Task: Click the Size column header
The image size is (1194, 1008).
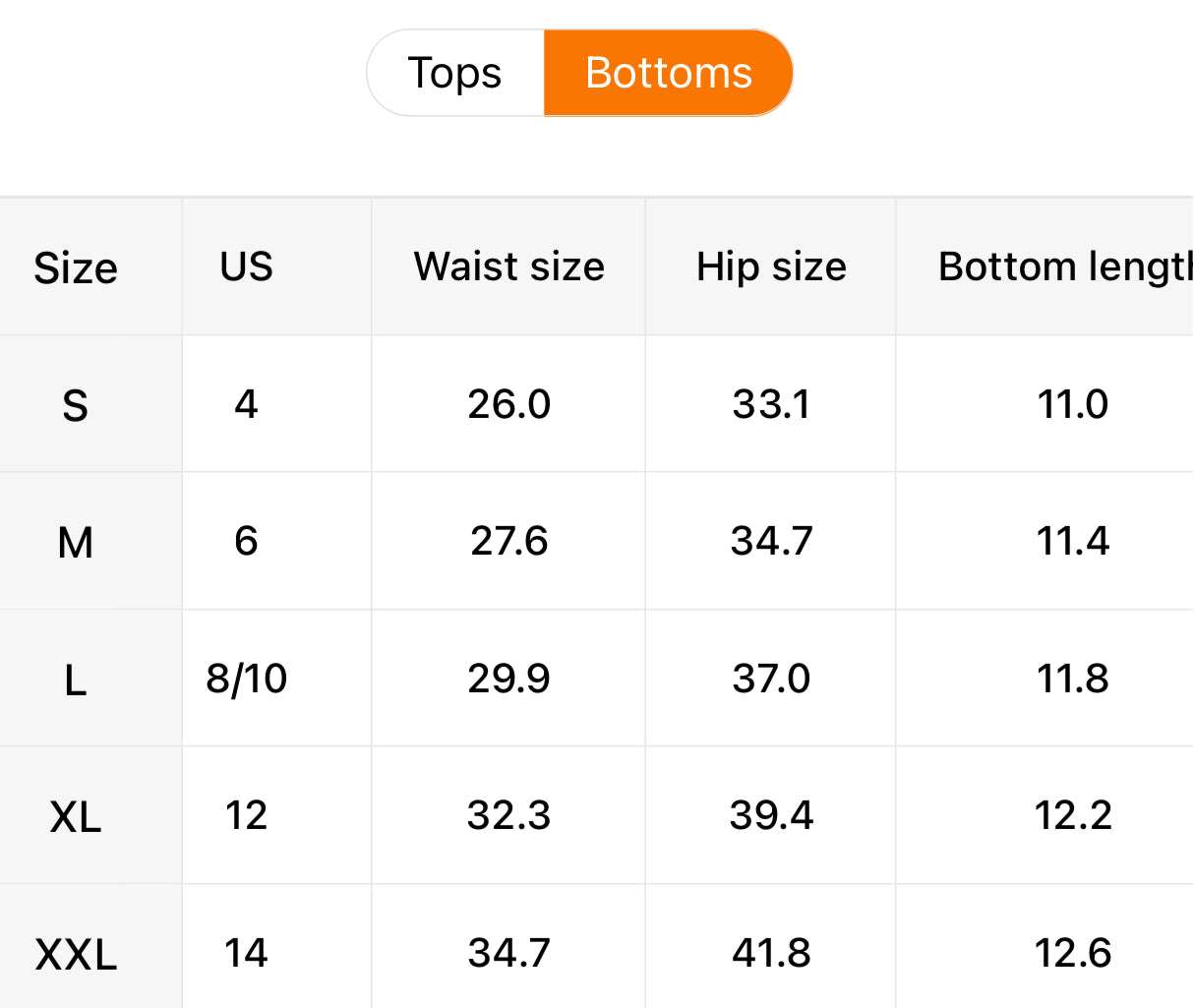Action: tap(76, 267)
